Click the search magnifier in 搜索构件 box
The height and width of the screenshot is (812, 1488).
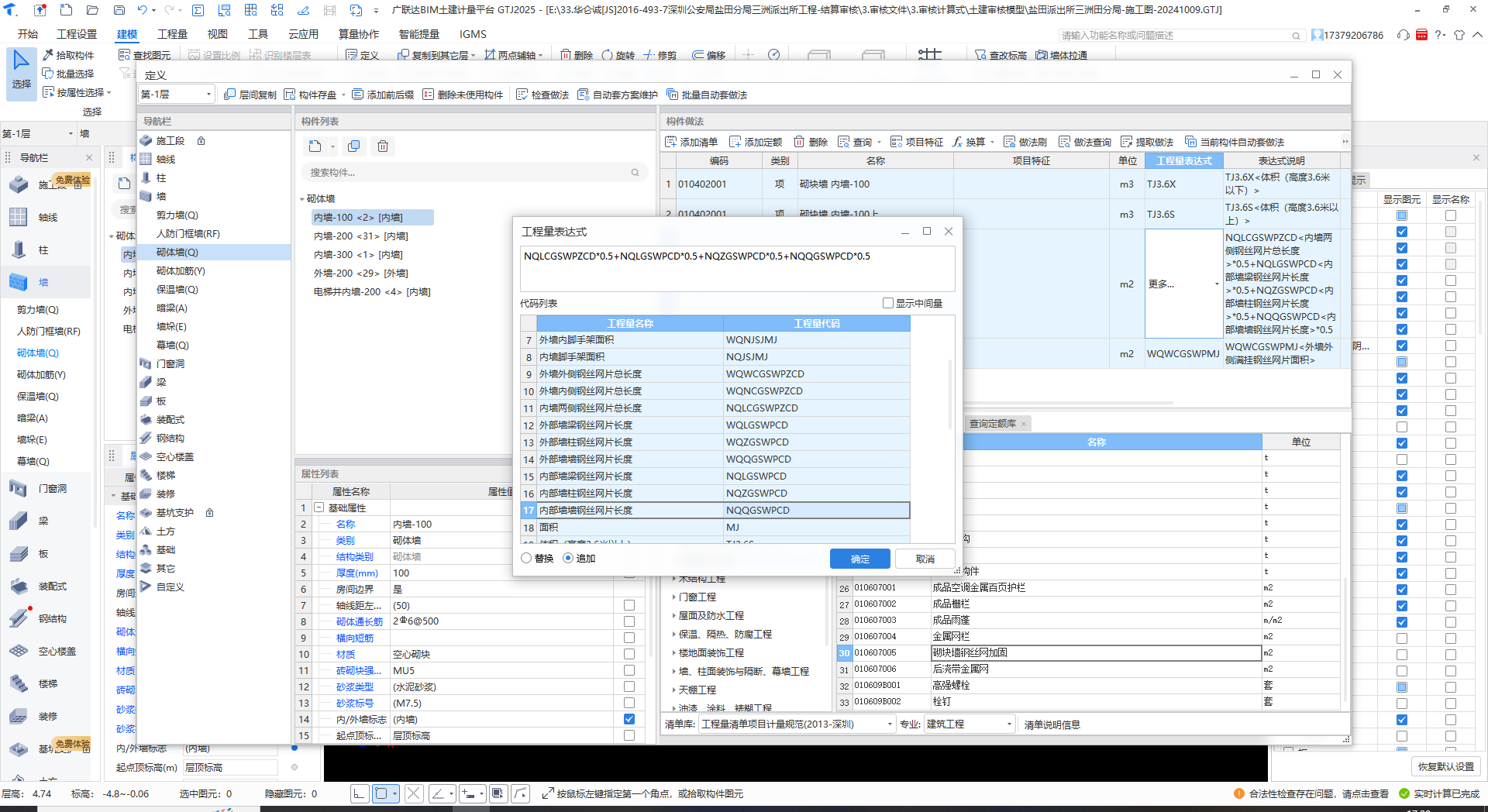(x=635, y=173)
